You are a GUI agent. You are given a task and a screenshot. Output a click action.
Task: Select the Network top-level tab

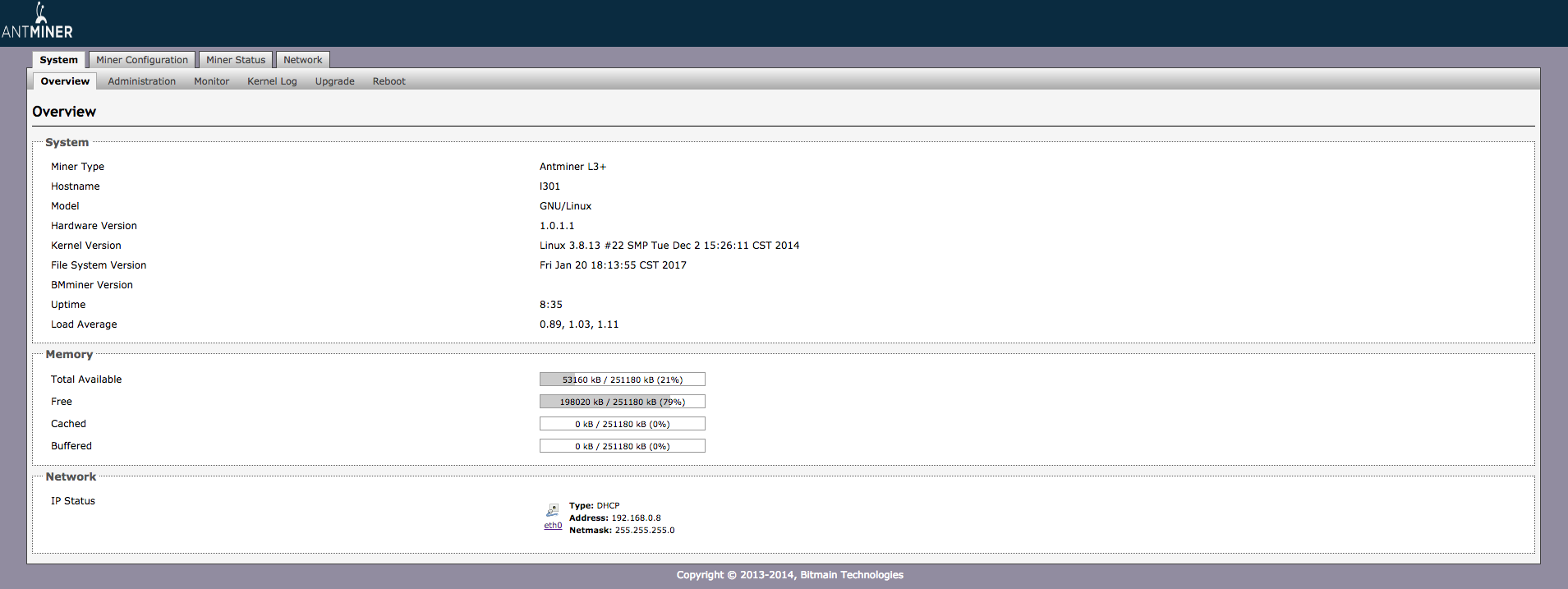click(x=302, y=60)
